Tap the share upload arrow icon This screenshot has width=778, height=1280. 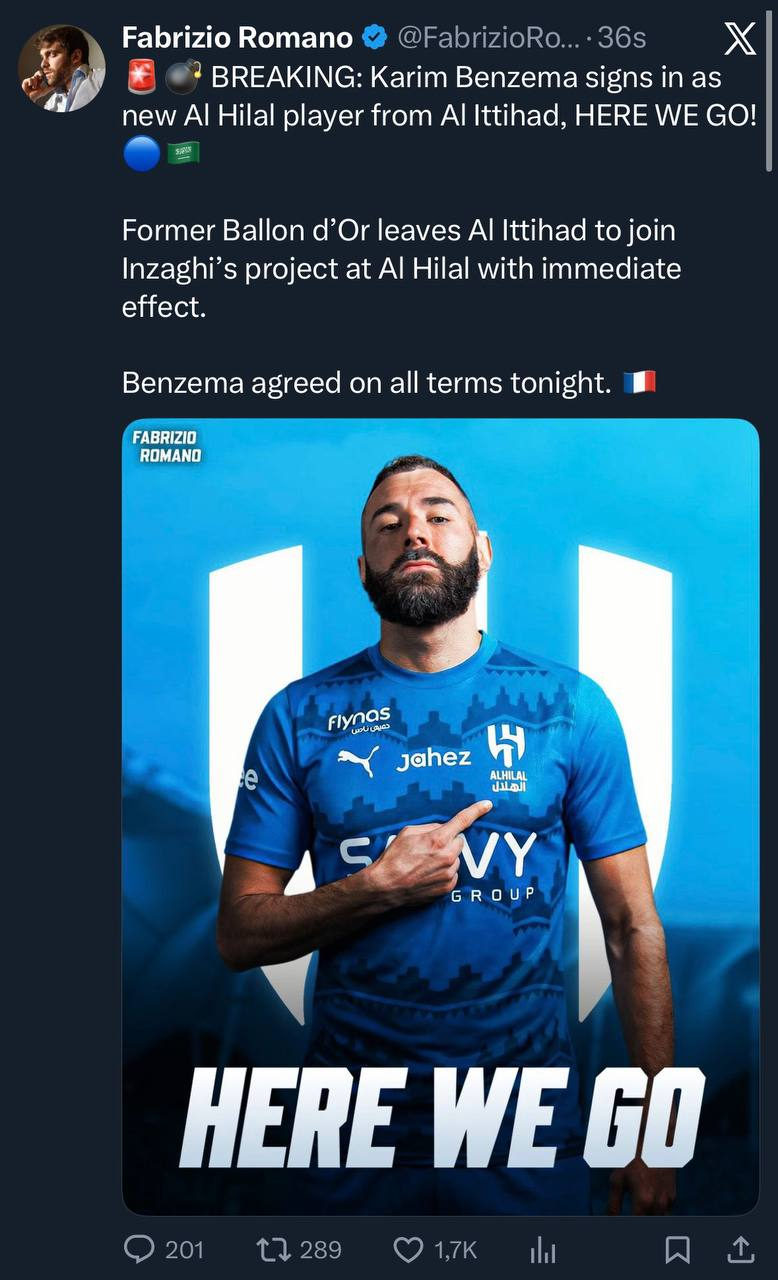(x=740, y=1249)
